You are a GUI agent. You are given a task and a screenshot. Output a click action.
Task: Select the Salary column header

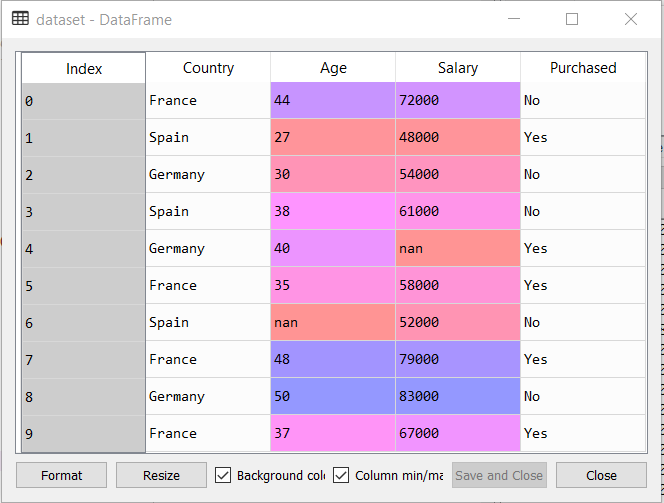point(458,68)
